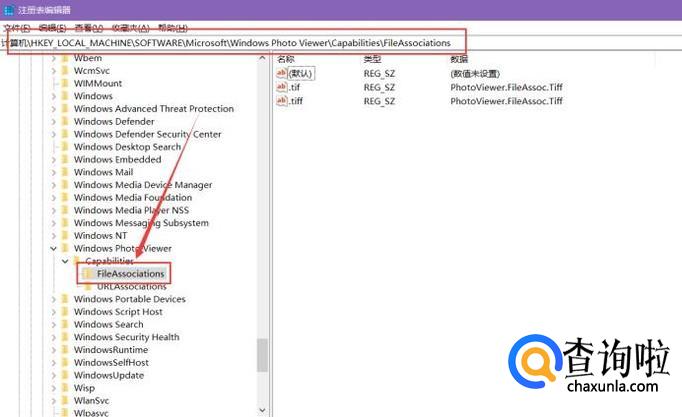Click the Windows Desktop Search folder icon
Screen dimensions: 682x417
(65, 147)
